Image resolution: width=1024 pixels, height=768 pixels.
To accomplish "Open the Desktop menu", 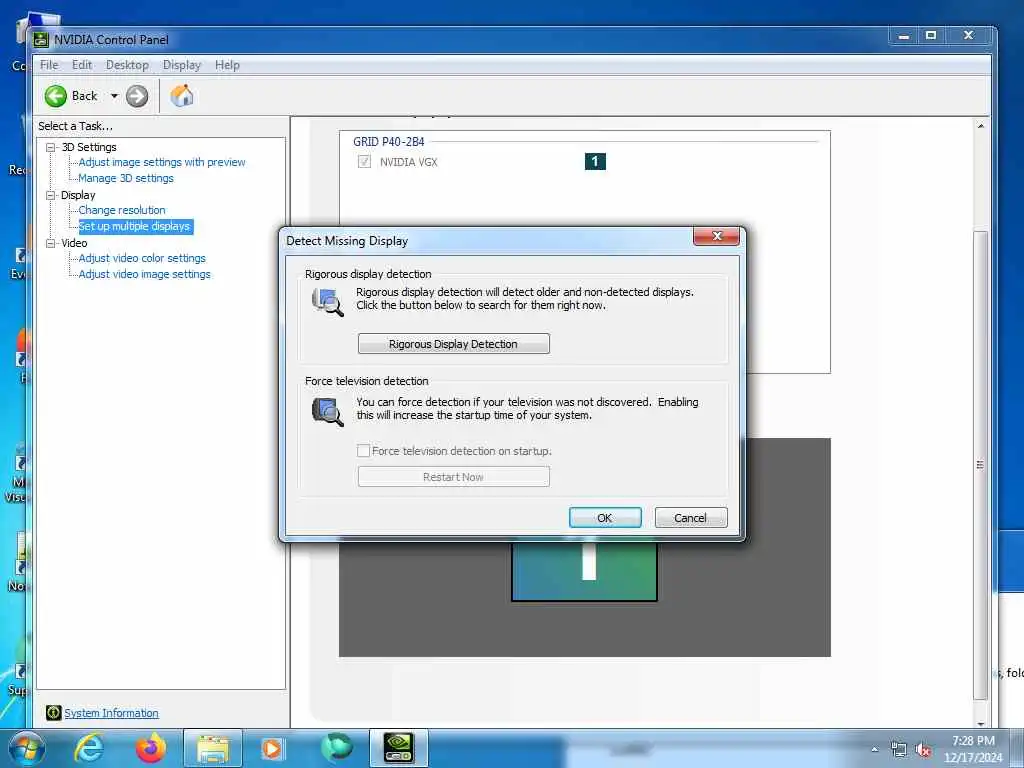I will point(127,65).
